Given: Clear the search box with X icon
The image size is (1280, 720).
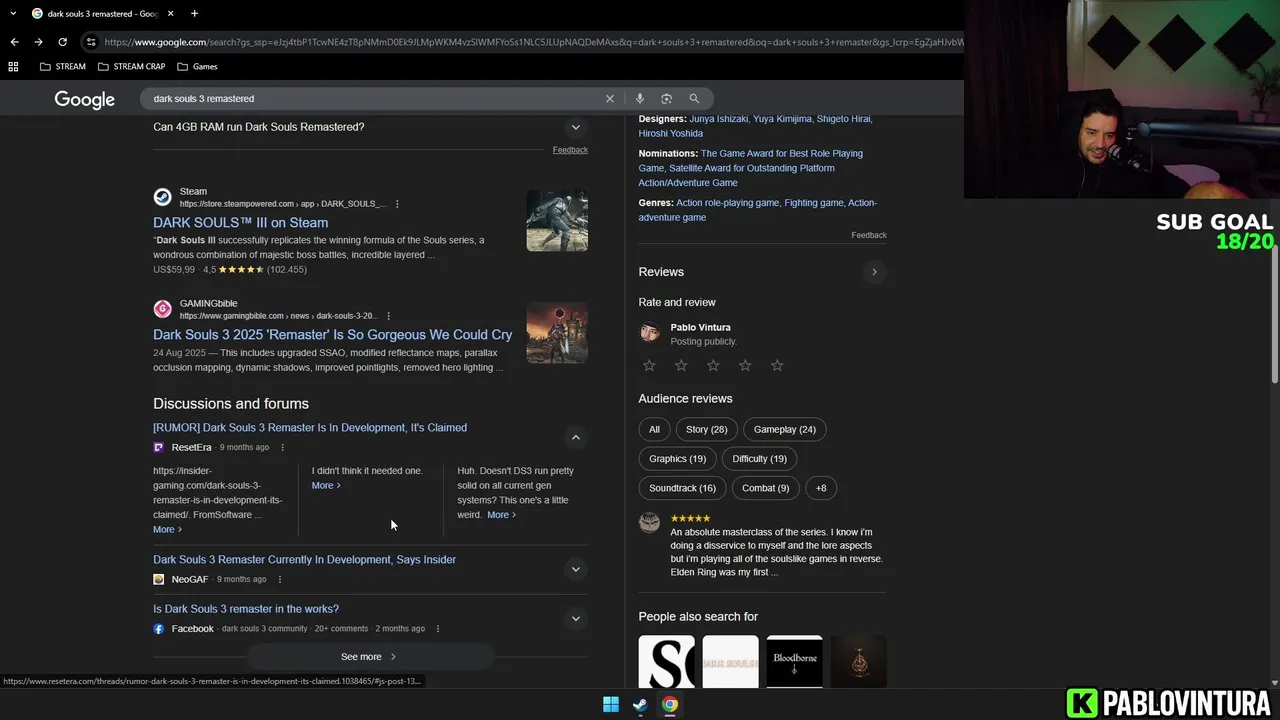Looking at the screenshot, I should click(x=610, y=98).
